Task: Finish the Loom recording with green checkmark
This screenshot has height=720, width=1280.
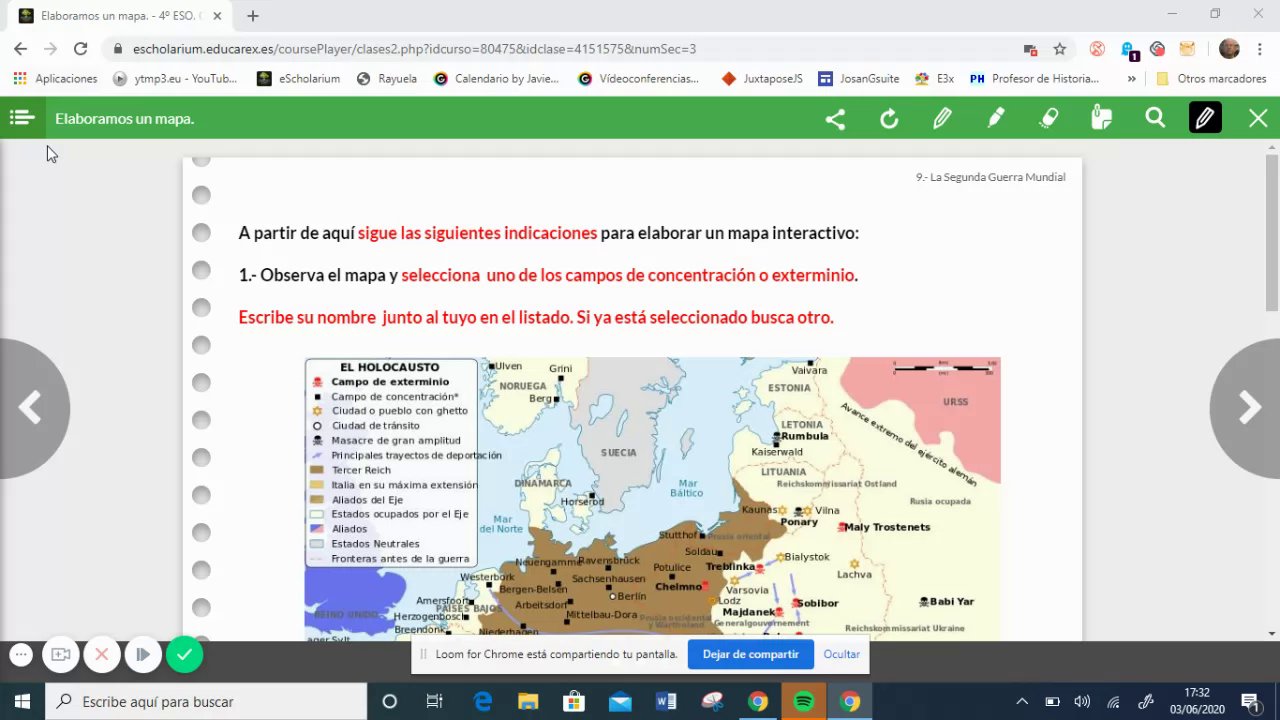Action: (184, 655)
